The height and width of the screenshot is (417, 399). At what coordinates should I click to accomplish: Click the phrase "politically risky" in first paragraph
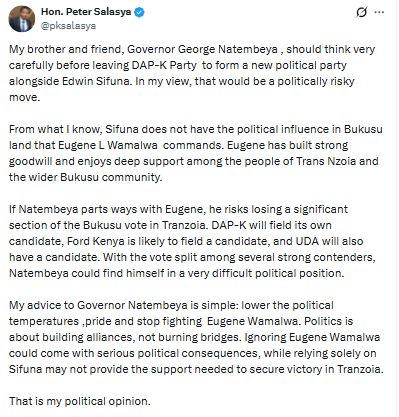click(x=316, y=81)
